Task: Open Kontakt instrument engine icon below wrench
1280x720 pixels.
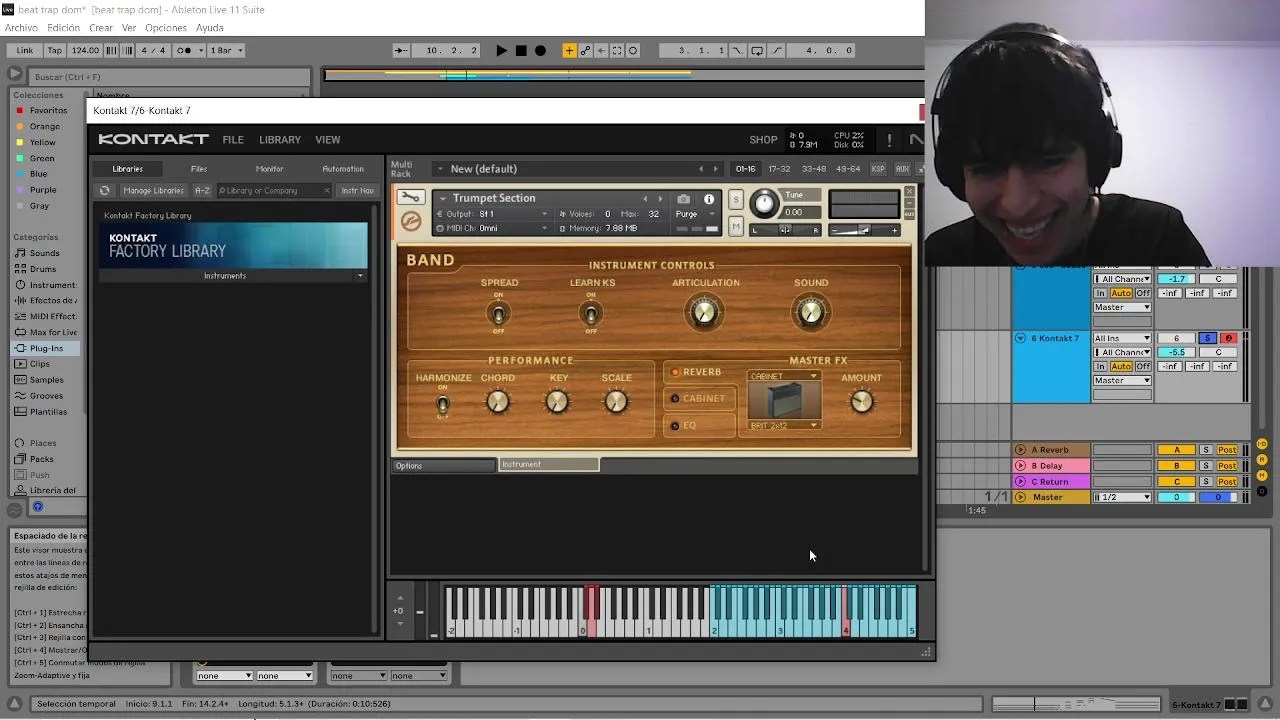Action: click(410, 222)
